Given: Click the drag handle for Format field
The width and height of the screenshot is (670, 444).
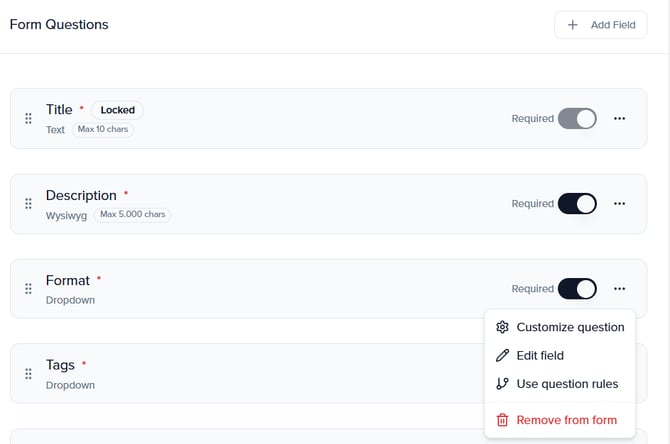Looking at the screenshot, I should (x=28, y=289).
